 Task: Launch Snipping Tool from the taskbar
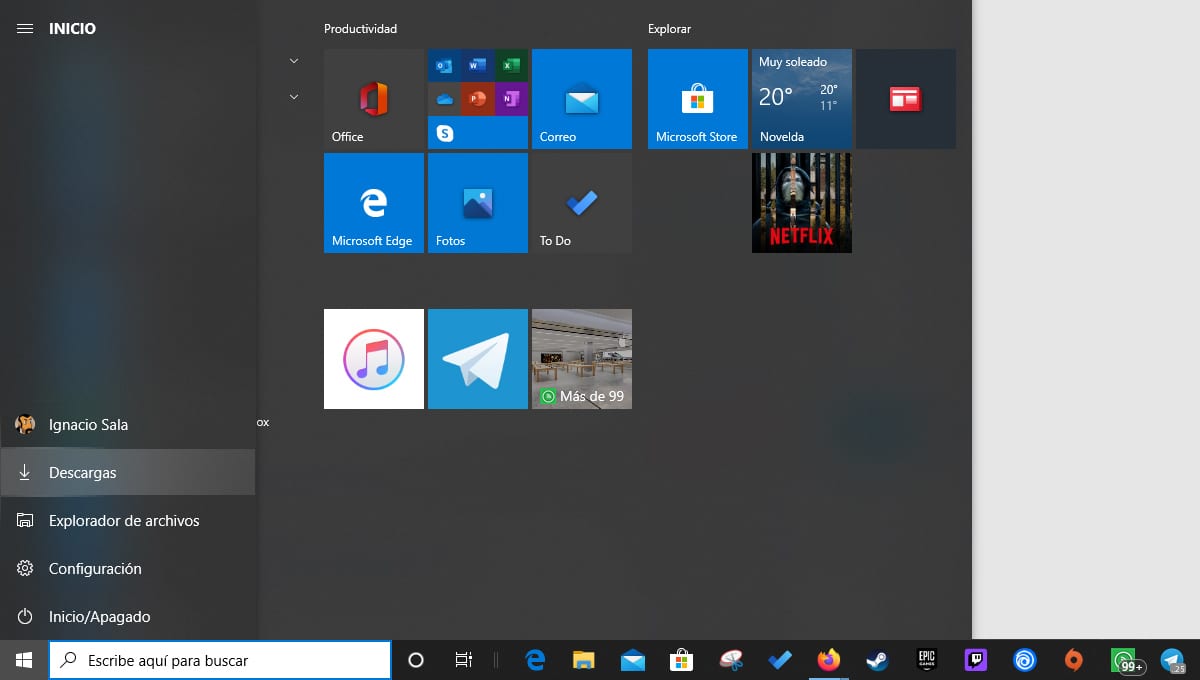coord(731,660)
